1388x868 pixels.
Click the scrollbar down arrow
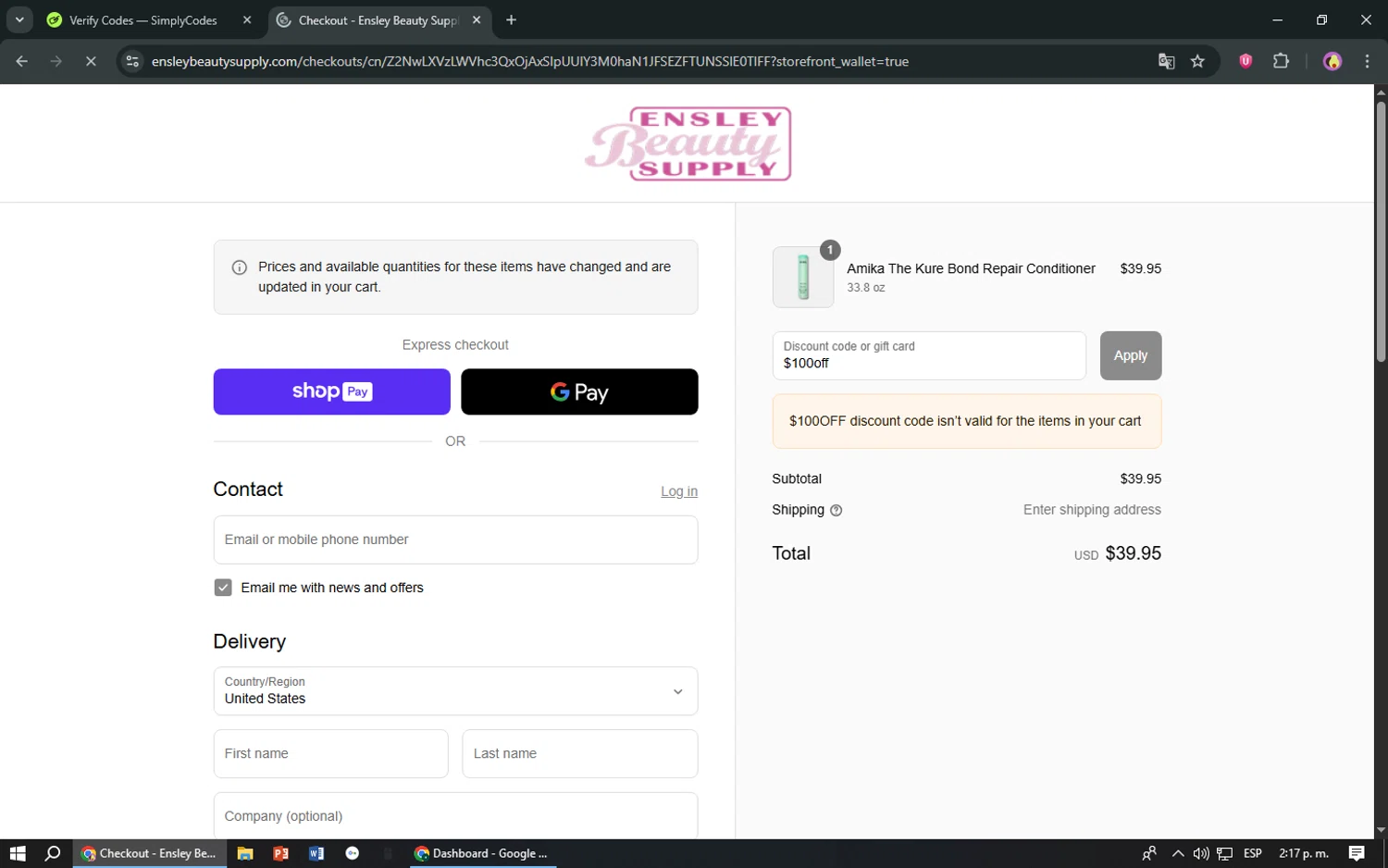[1381, 830]
